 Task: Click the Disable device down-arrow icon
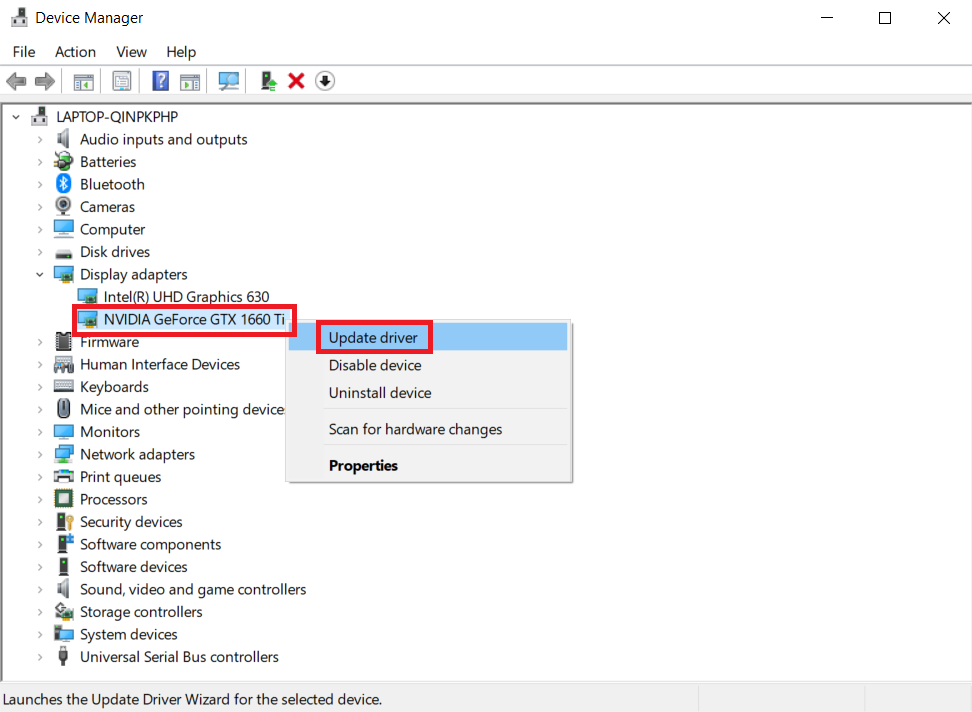point(325,81)
